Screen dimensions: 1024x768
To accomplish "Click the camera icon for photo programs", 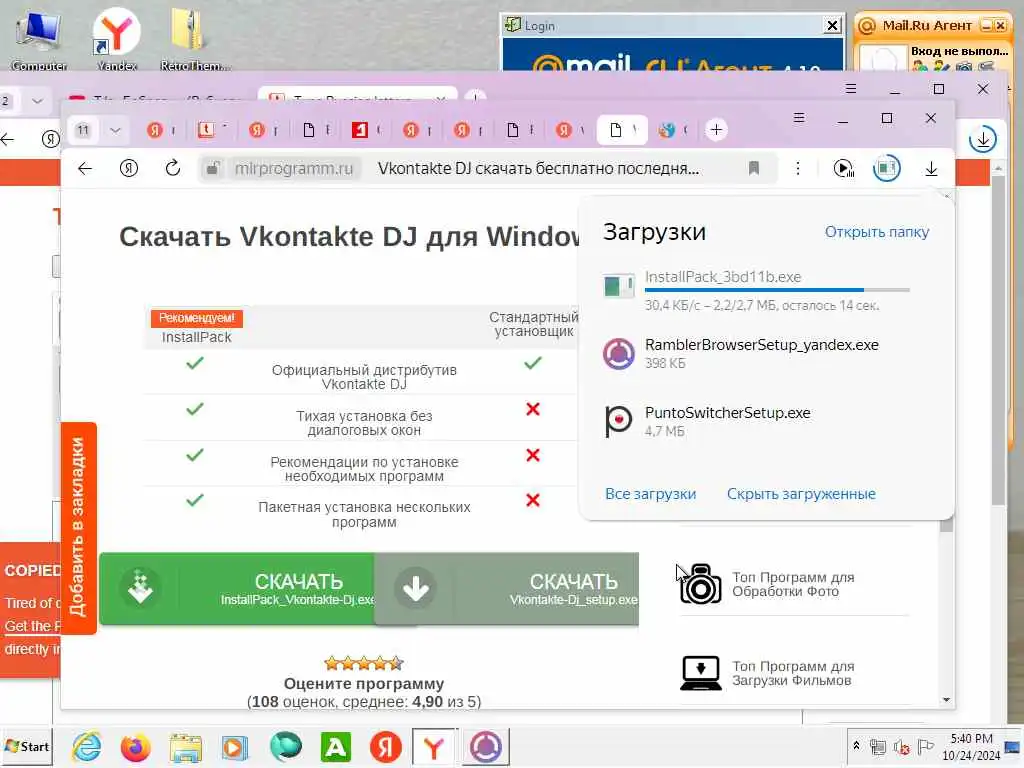I will [x=701, y=584].
